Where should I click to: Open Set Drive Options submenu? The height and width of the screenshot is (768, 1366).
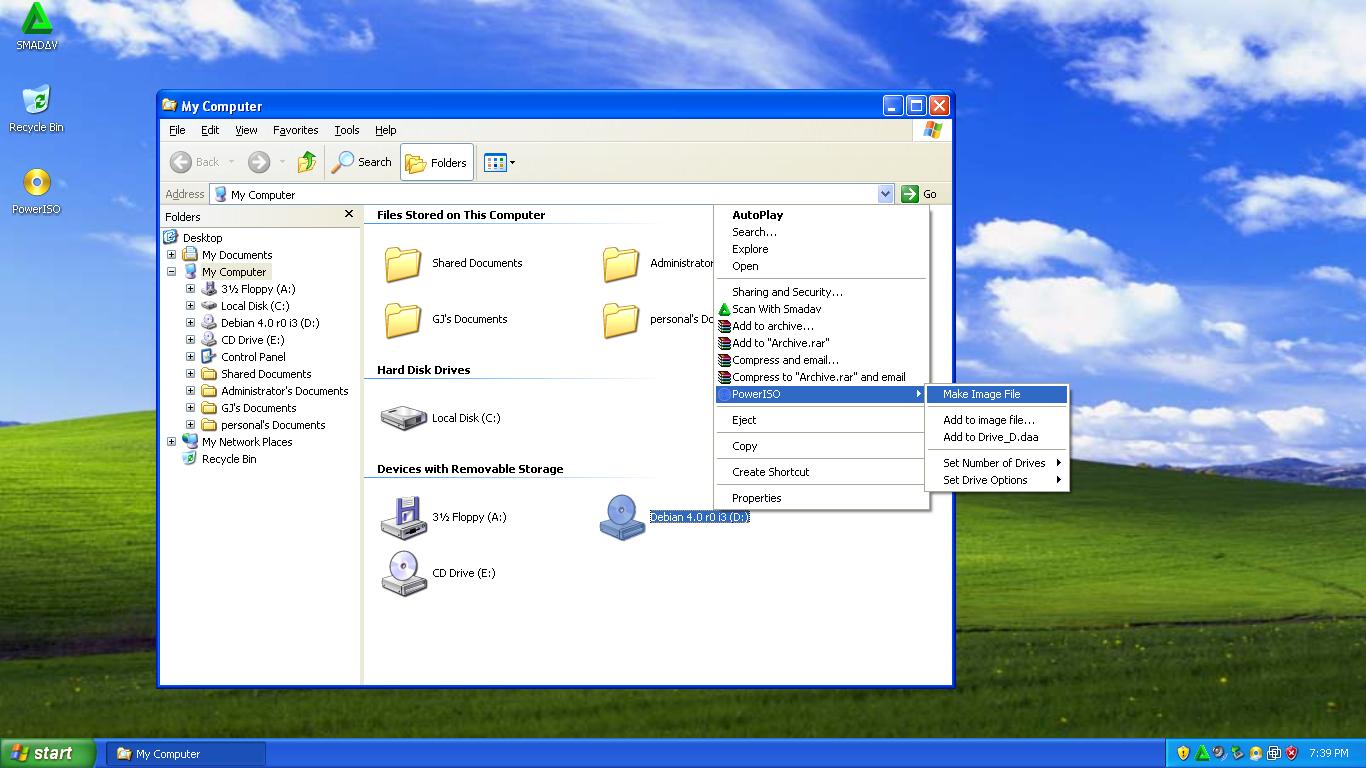pyautogui.click(x=997, y=480)
